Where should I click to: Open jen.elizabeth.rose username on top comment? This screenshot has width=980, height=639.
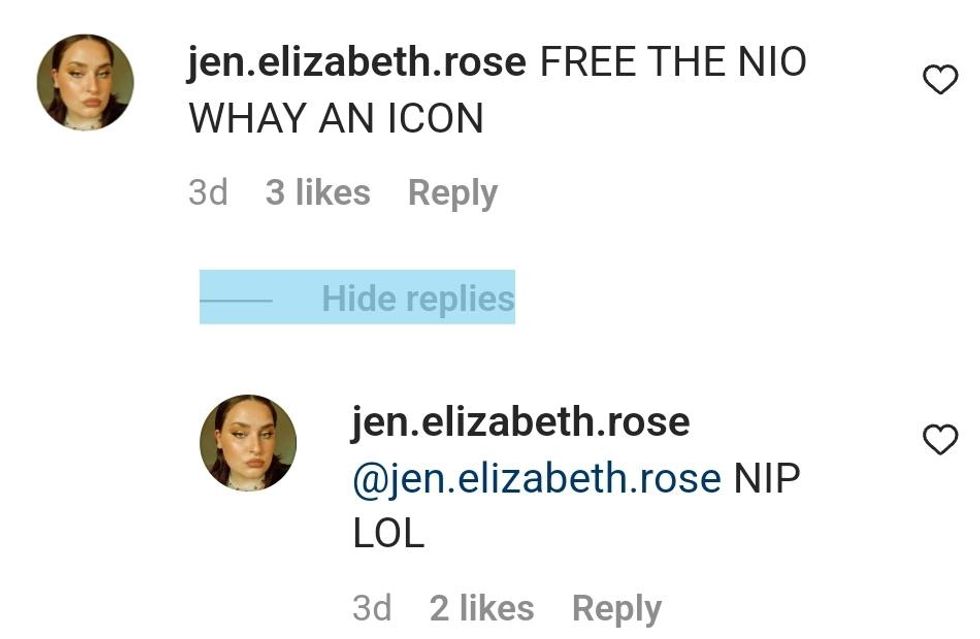[x=357, y=63]
